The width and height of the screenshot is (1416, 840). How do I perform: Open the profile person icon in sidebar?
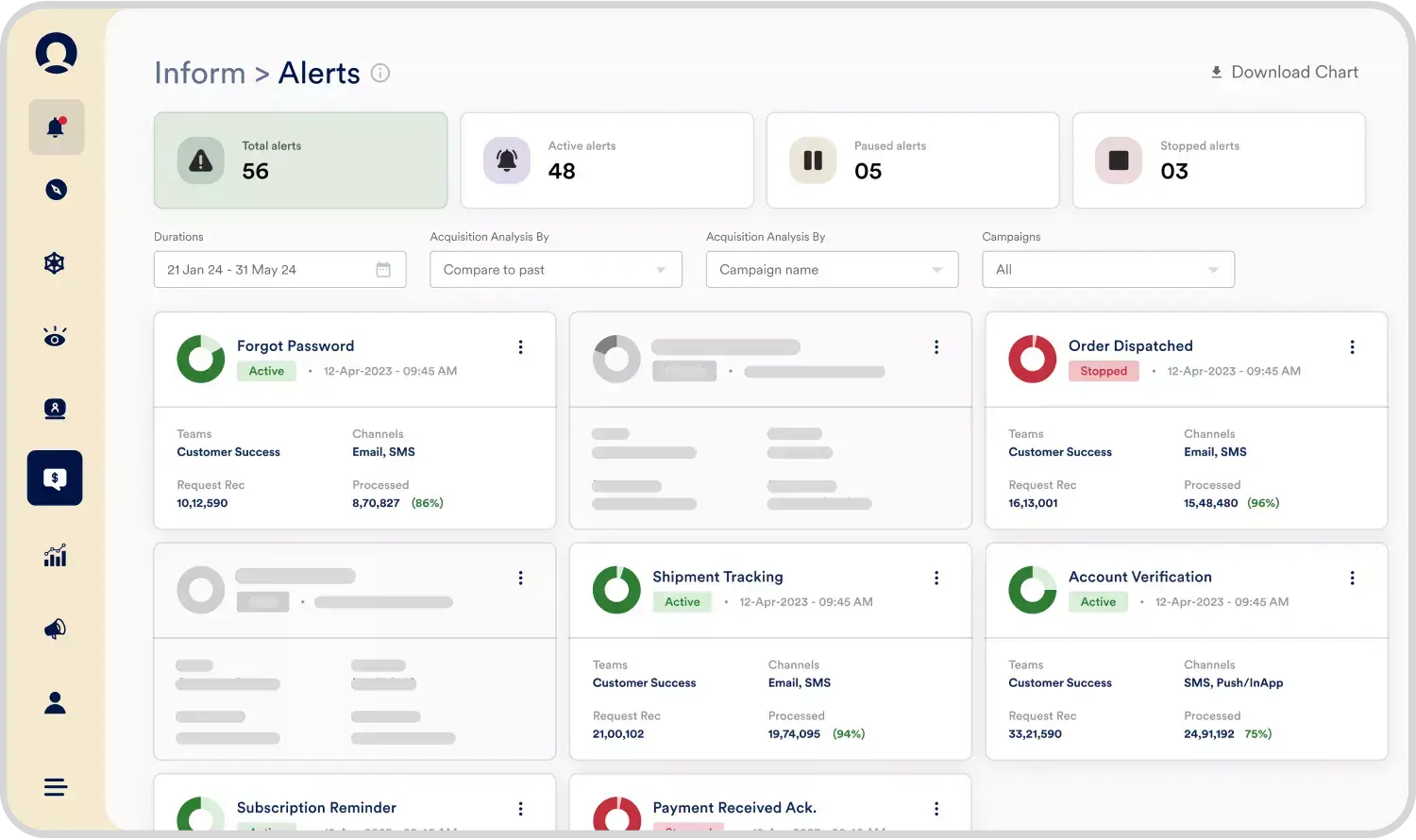(x=55, y=701)
